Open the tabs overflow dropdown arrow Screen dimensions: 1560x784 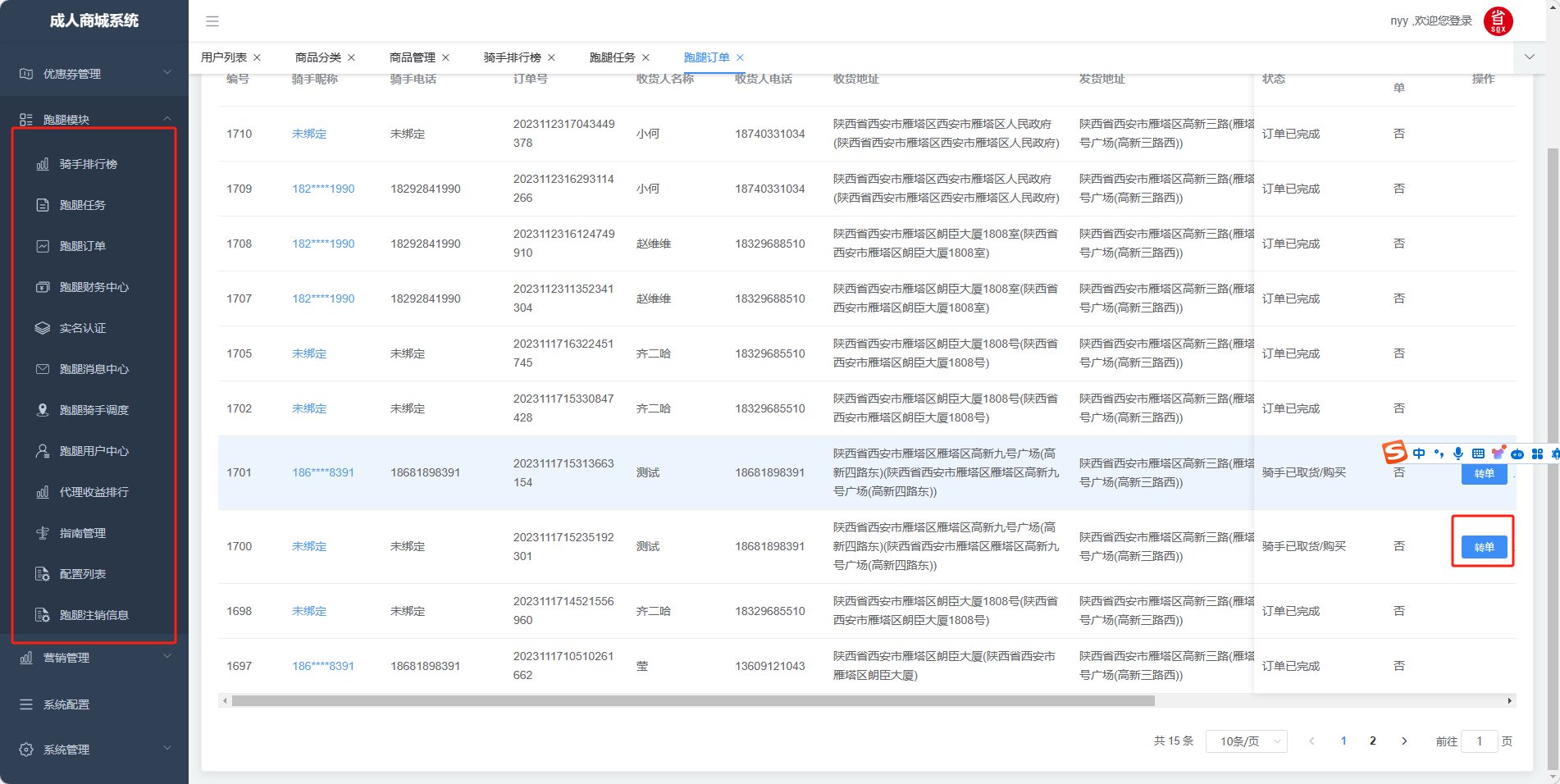[x=1530, y=57]
